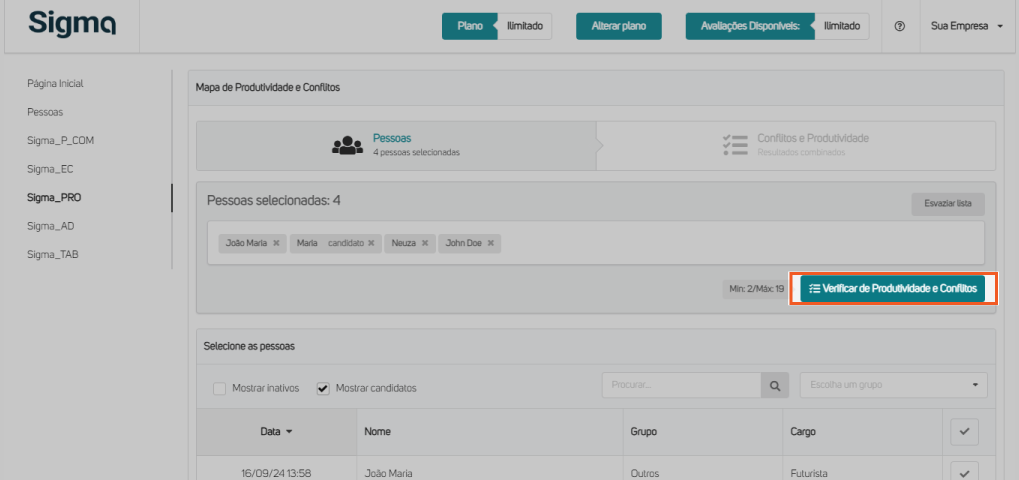
Task: Click Verificar de Produtividade e Conflitos button
Action: 893,288
